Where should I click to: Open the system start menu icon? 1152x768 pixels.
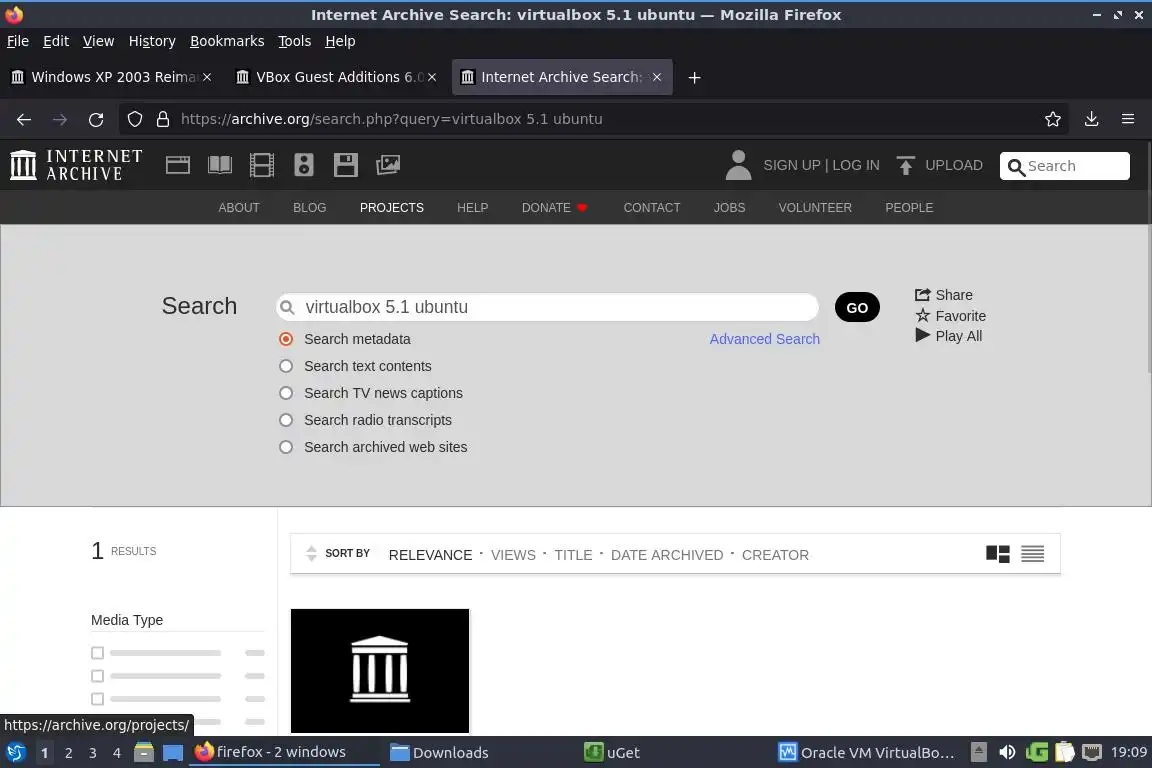15,753
